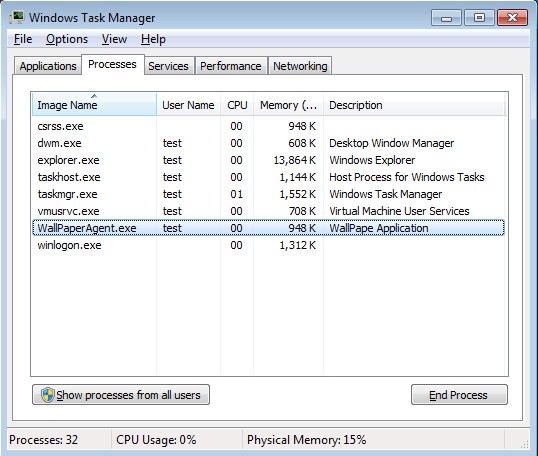538x456 pixels.
Task: Sort by Image Name column header
Action: pos(94,105)
